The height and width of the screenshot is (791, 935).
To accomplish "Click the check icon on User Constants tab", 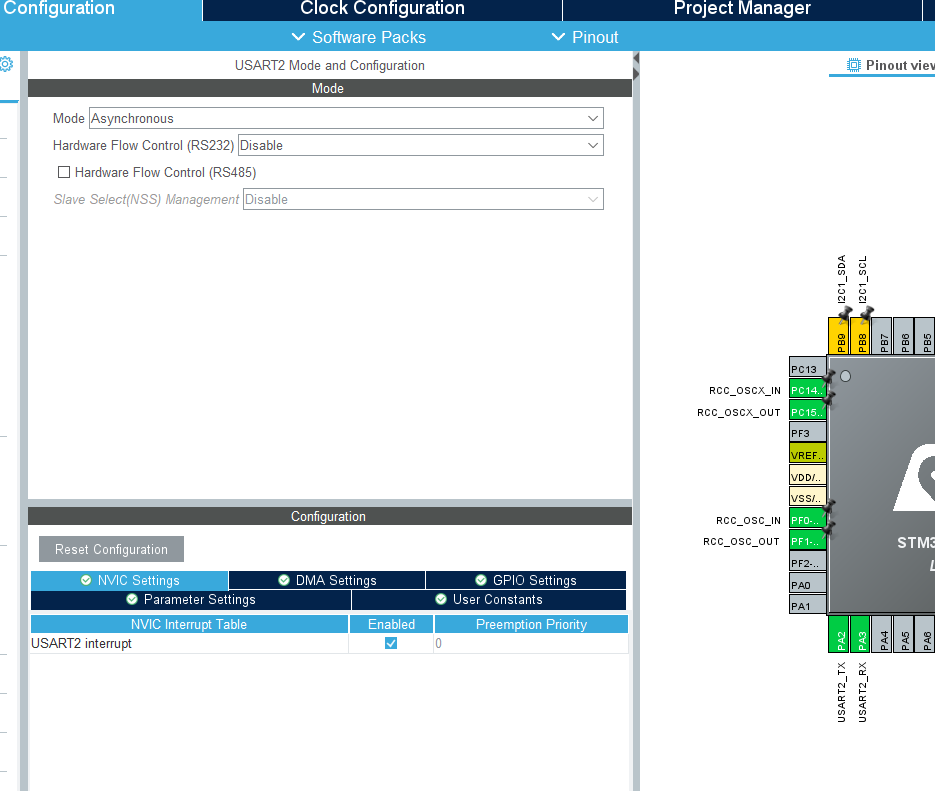I will pos(440,599).
